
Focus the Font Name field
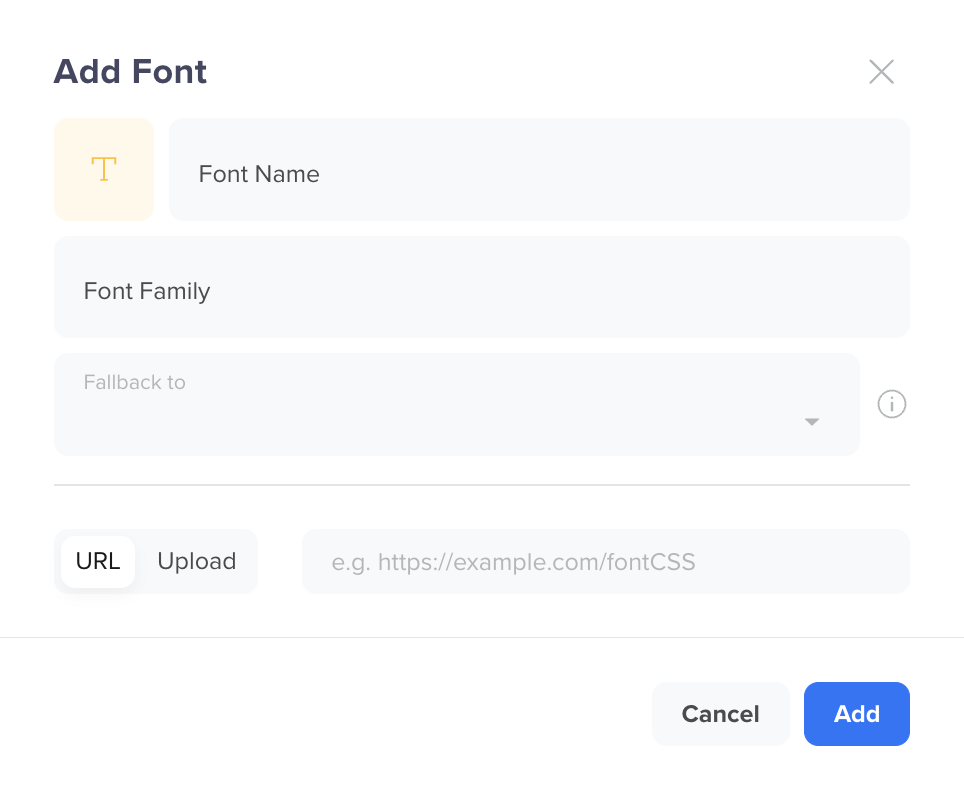pyautogui.click(x=539, y=170)
